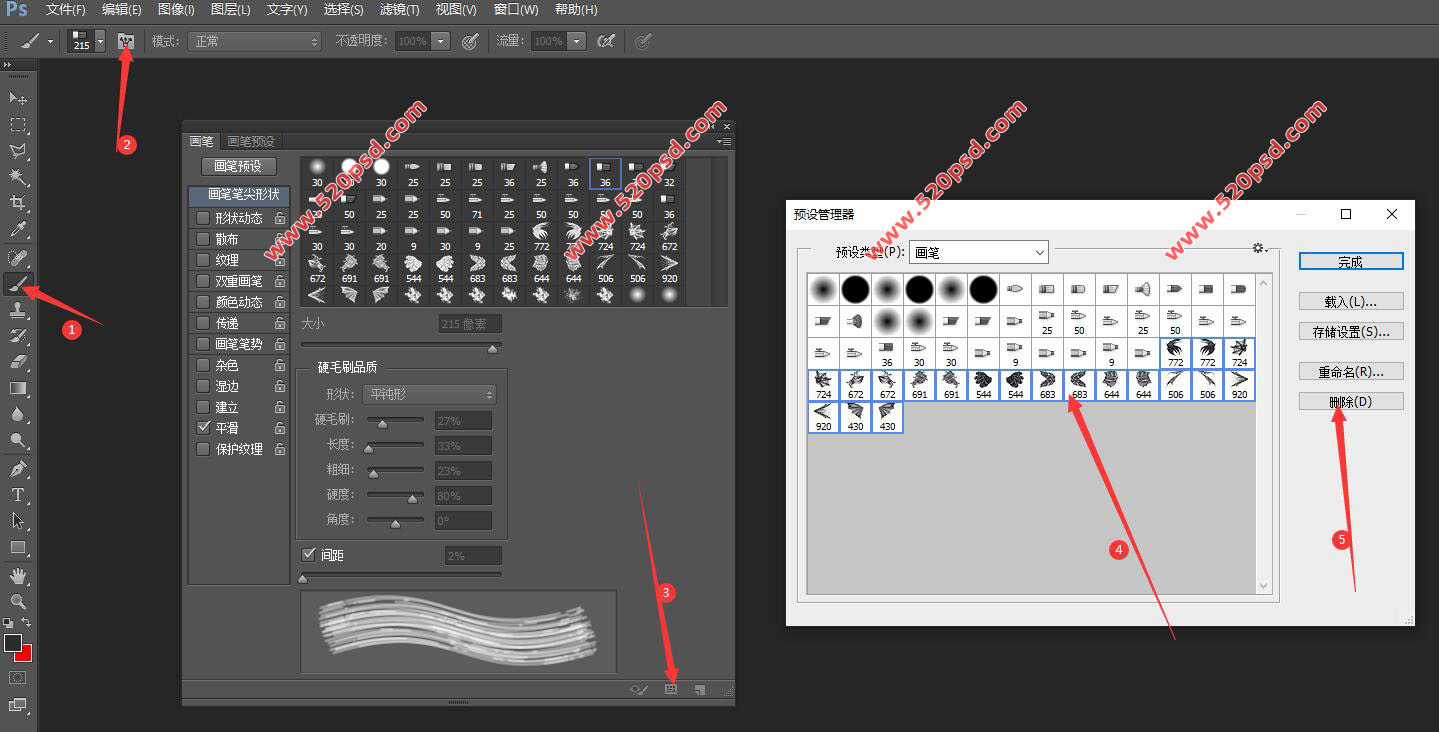1439x732 pixels.
Task: Select the Rectangular Marquee tool
Action: (18, 124)
